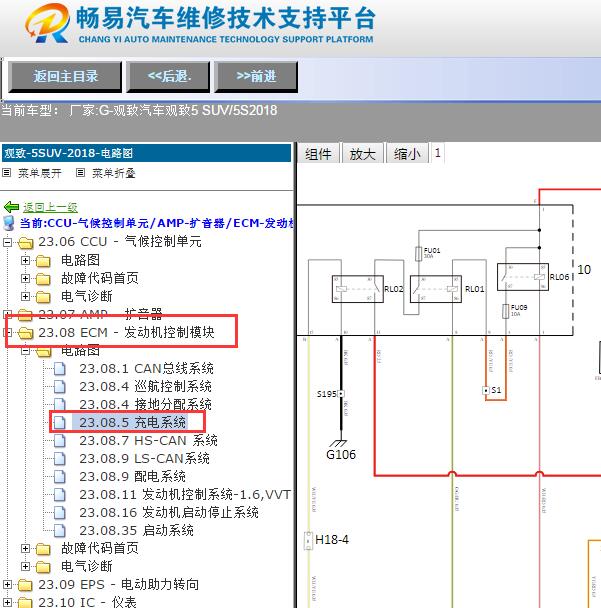
Task: Click the document icon for 23.08.1 CAN总线系统
Action: point(59,369)
